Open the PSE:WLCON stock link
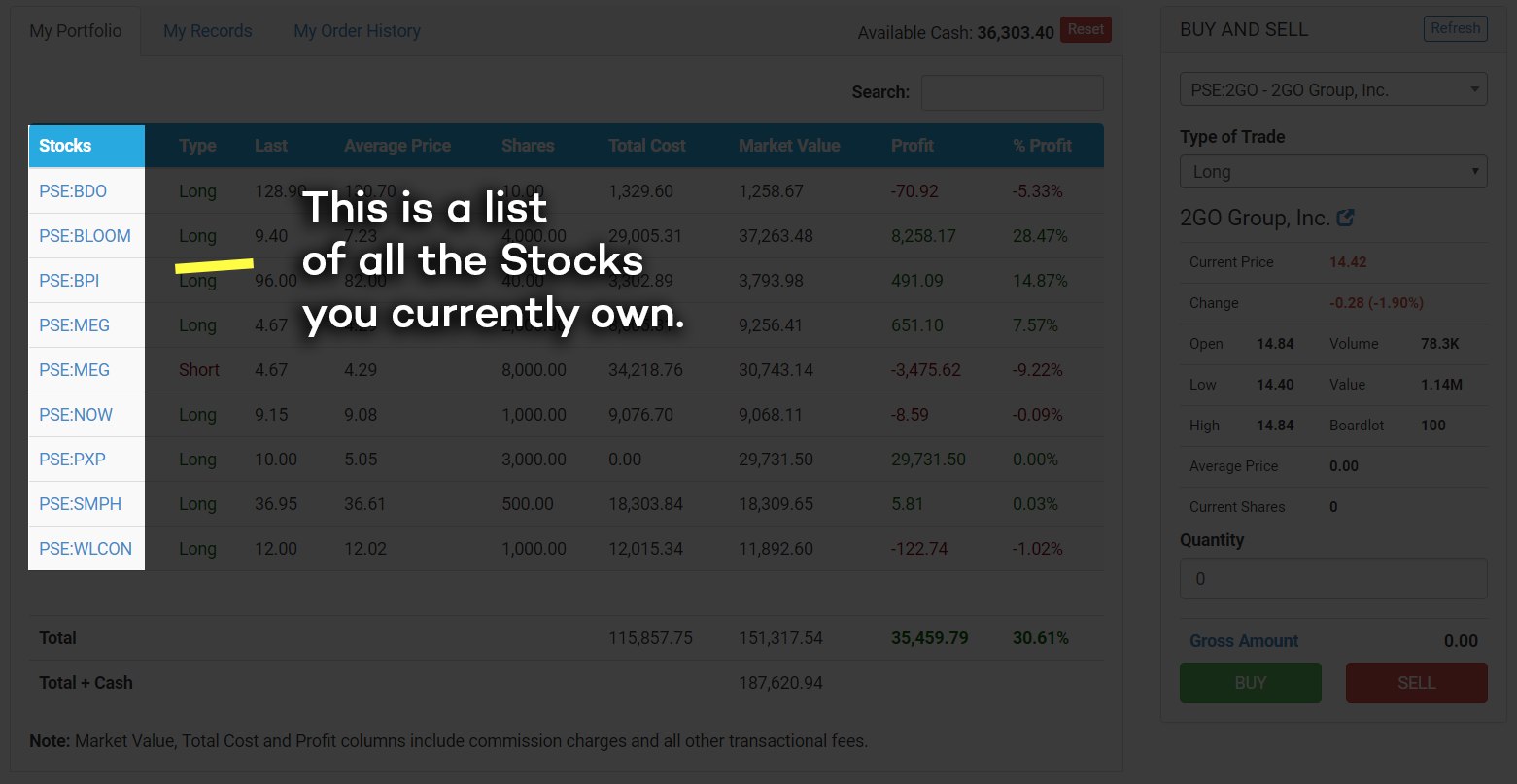This screenshot has height=784, width=1517. [86, 549]
